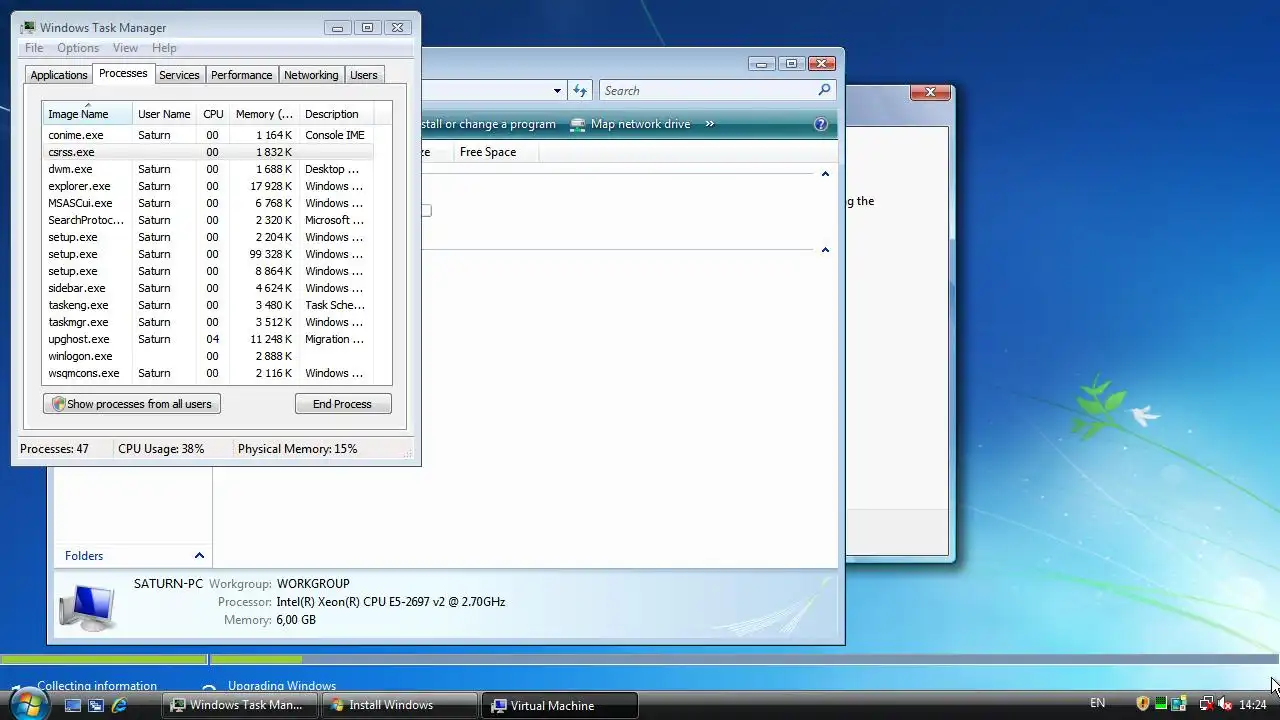Click network tray icon with red X
The width and height of the screenshot is (1280, 720).
[1206, 704]
